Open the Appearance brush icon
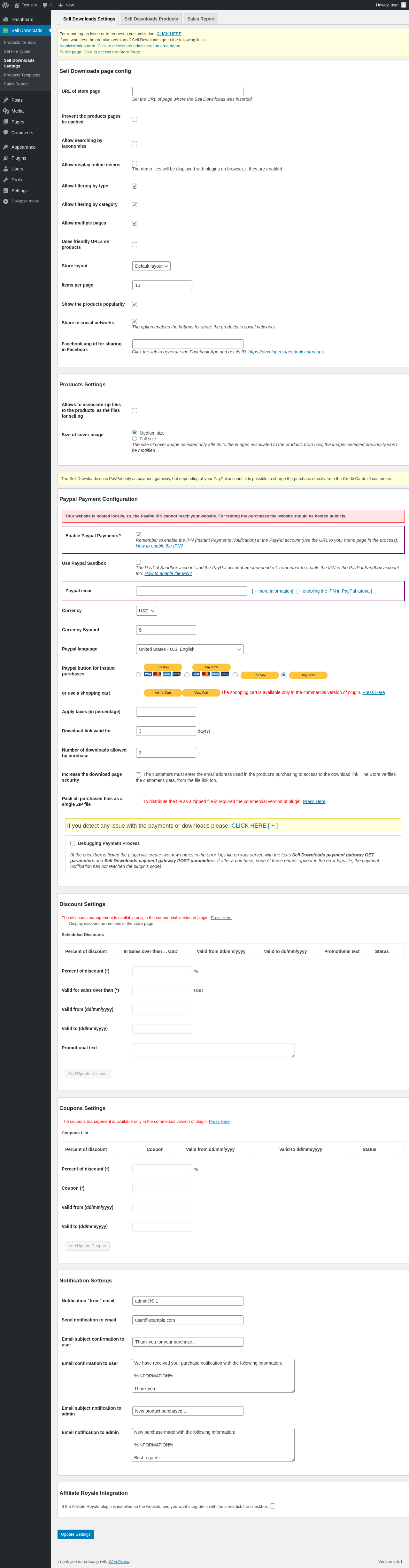 point(6,147)
